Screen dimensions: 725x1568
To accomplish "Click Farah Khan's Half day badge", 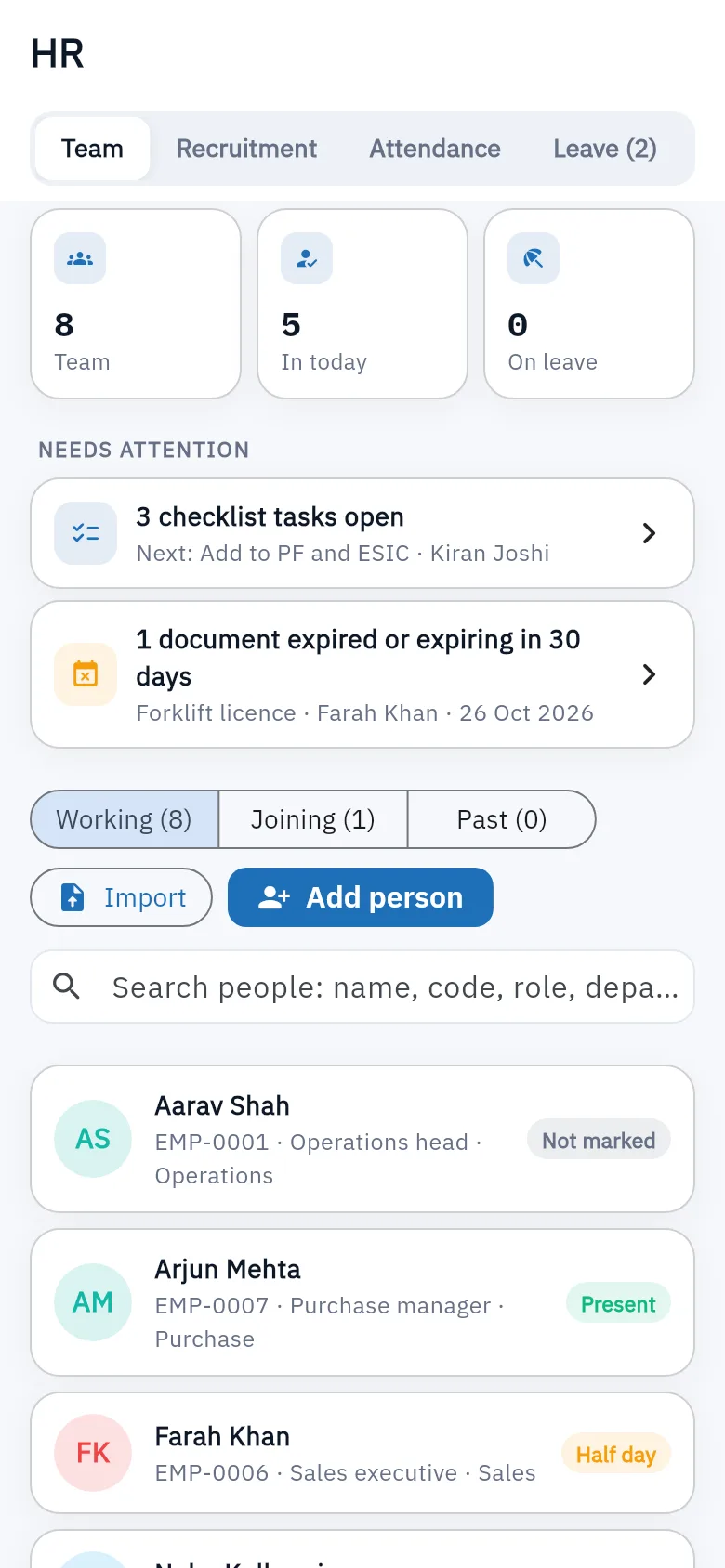I will click(x=616, y=1454).
